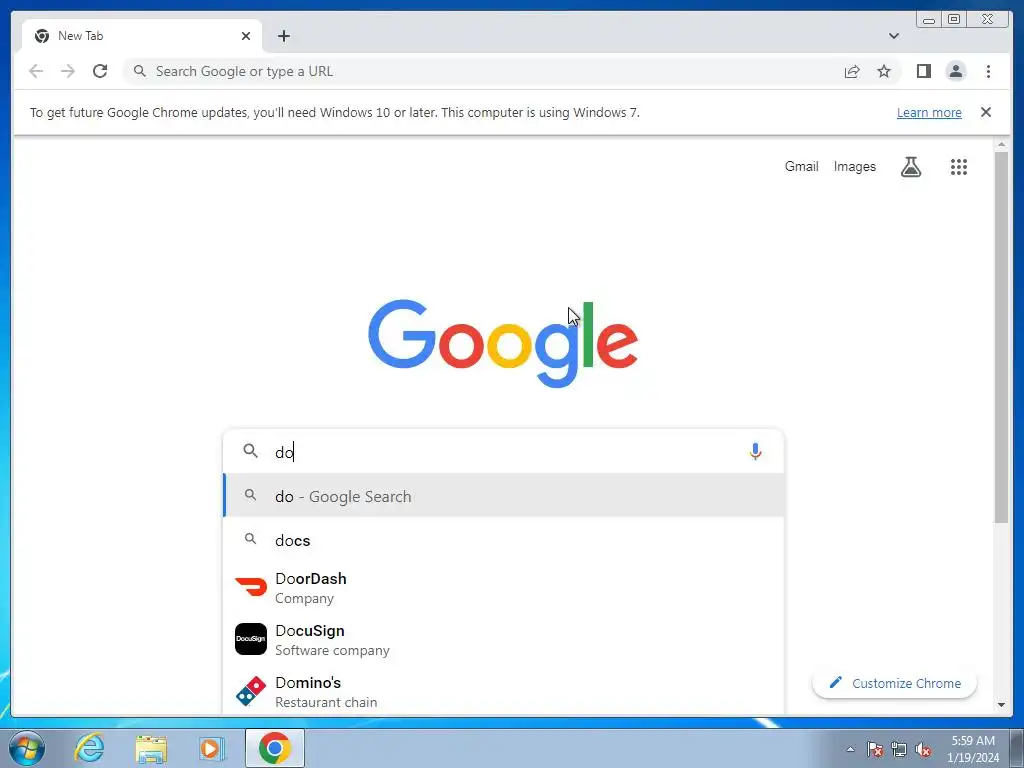The width and height of the screenshot is (1024, 768).
Task: Click the muted volume tray icon
Action: (x=923, y=749)
